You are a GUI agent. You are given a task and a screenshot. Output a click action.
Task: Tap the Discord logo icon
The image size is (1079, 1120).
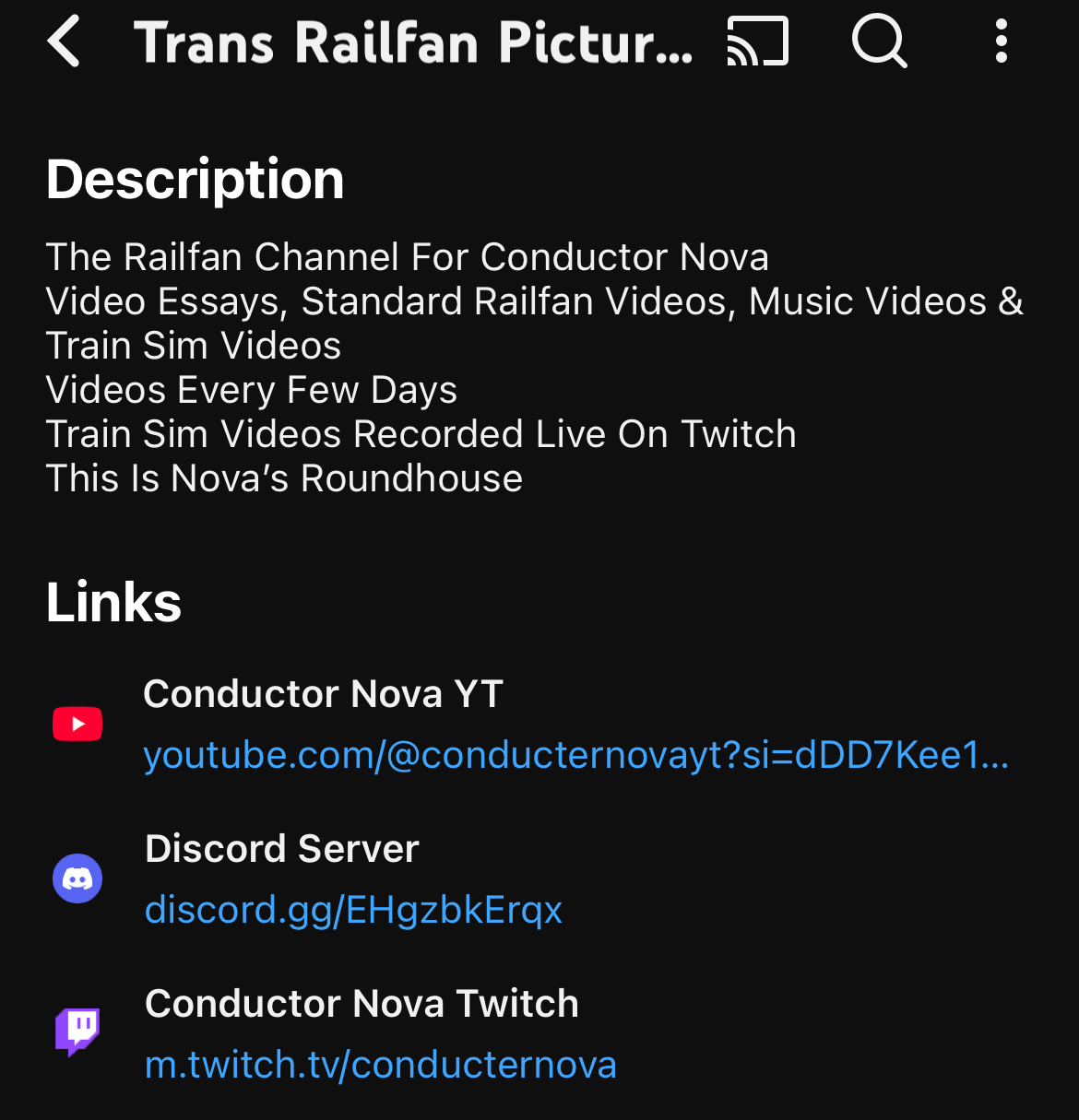[77, 879]
